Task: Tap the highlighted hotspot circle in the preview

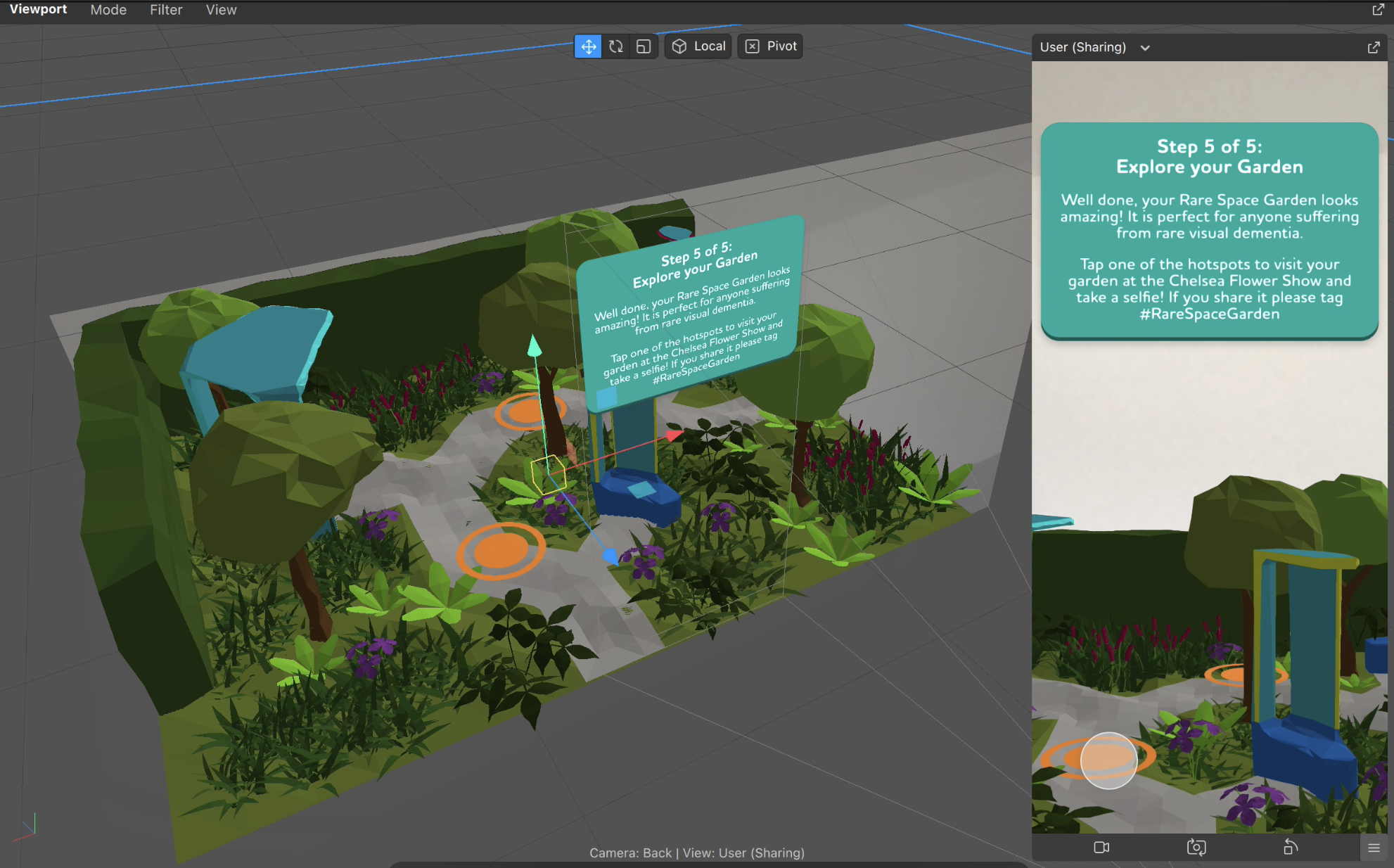Action: click(x=1108, y=760)
